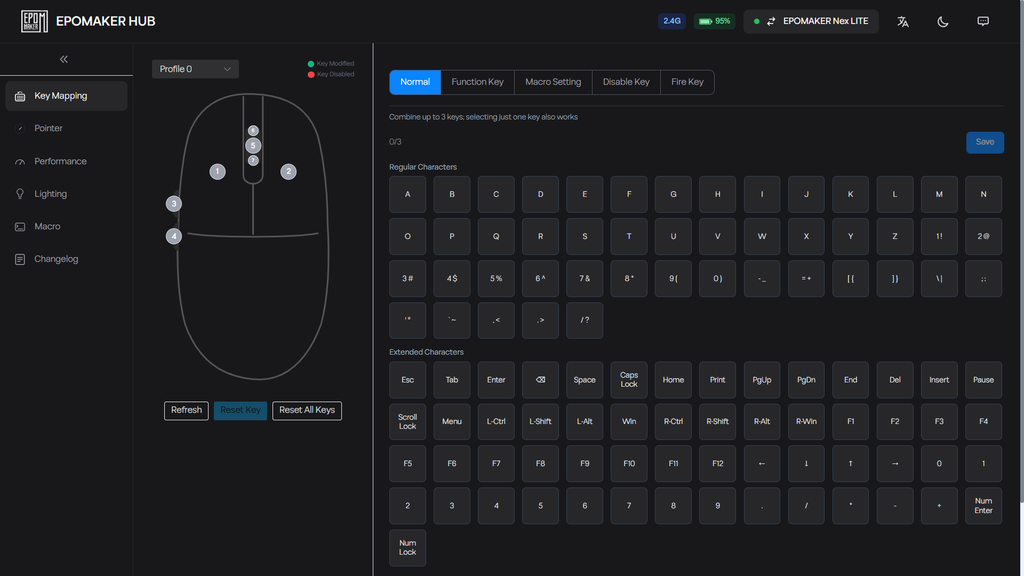Select the Caps Lock key
The image size is (1024, 576).
(x=629, y=380)
